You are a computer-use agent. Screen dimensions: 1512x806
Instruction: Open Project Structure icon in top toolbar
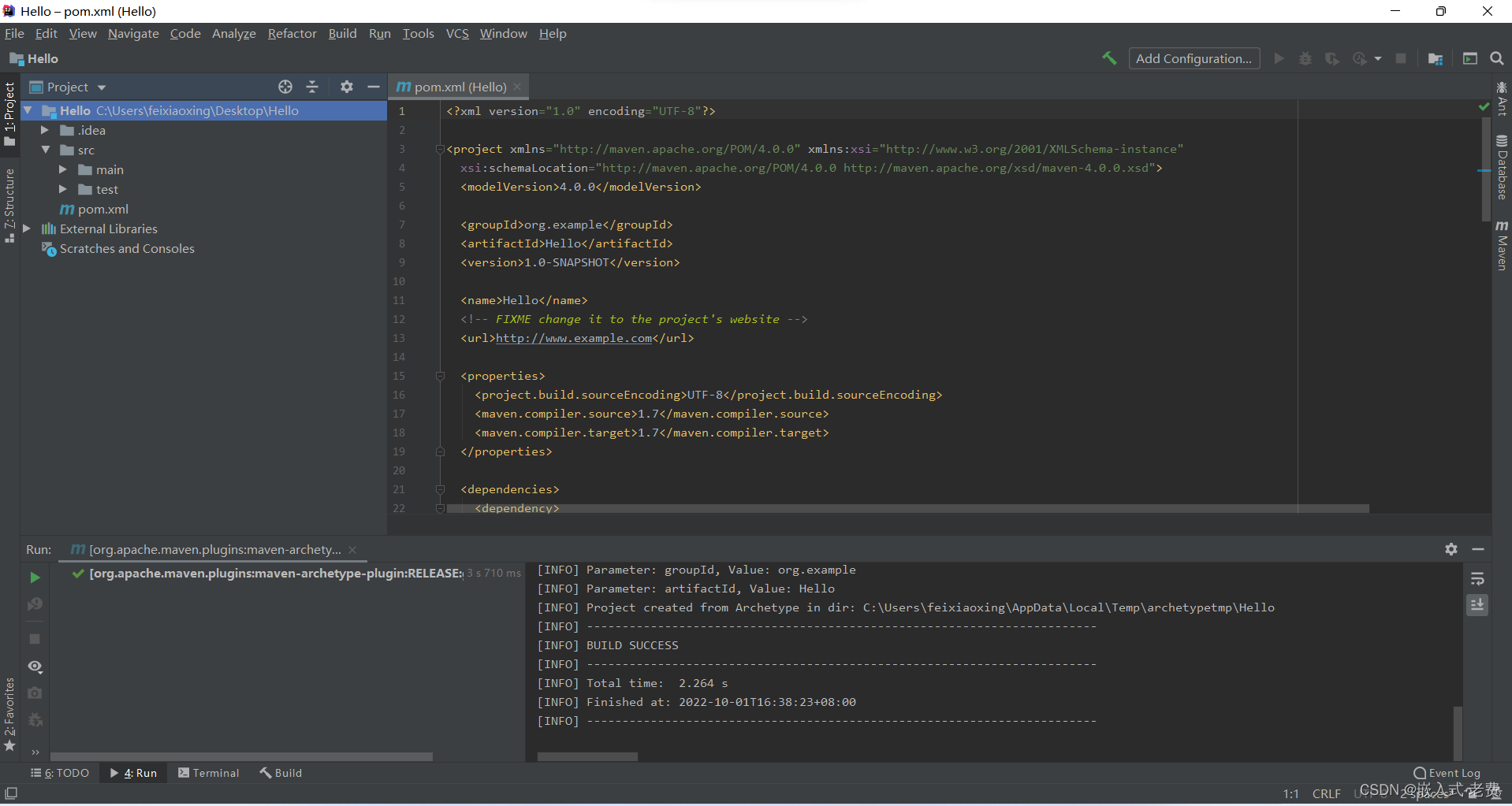point(1436,58)
